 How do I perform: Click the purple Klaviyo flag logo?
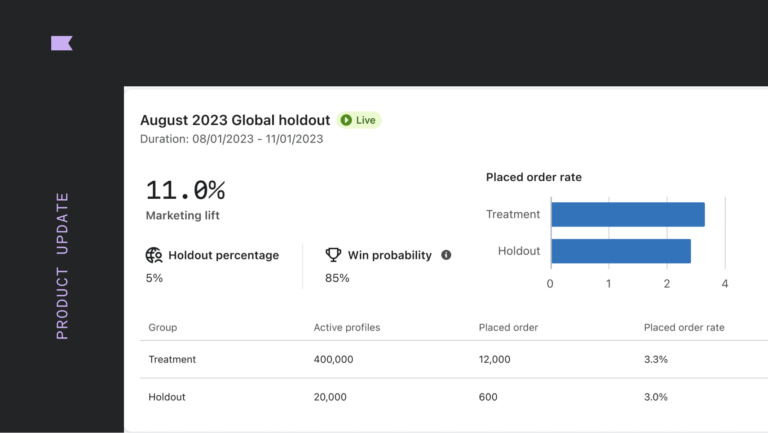click(x=62, y=43)
